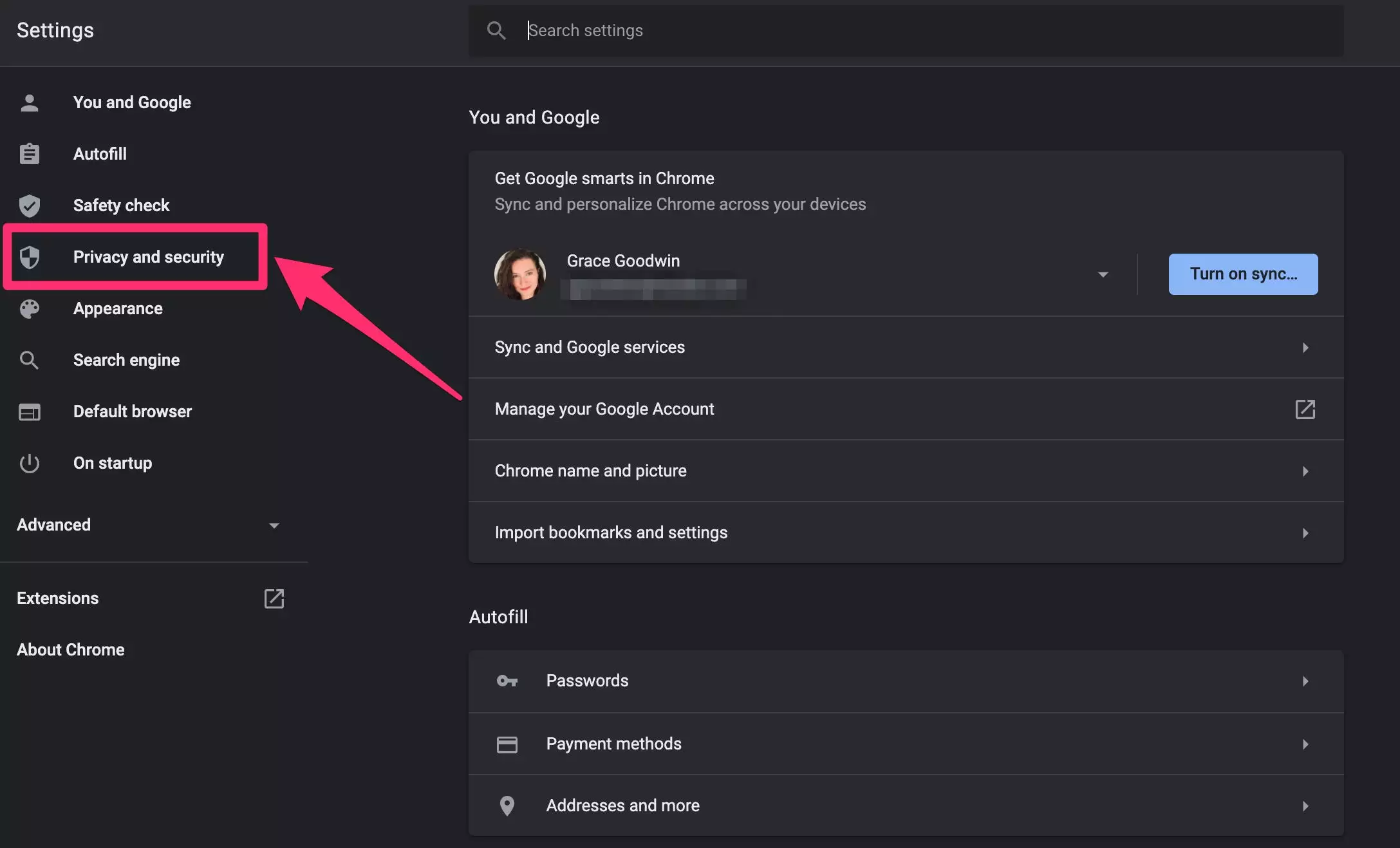
Task: Open Passwords via its right arrow
Action: pyautogui.click(x=1305, y=681)
